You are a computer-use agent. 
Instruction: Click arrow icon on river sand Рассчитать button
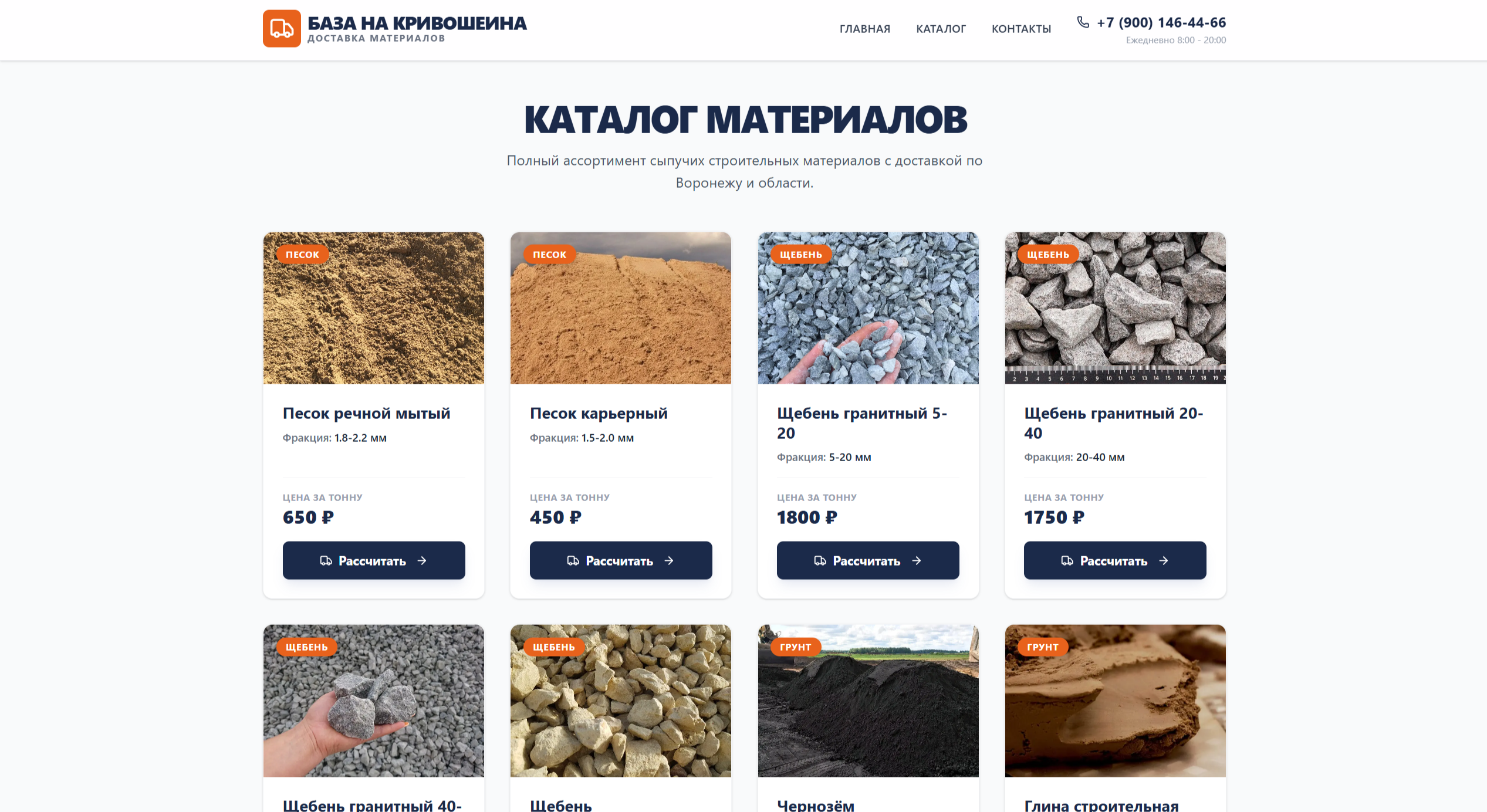coord(422,561)
